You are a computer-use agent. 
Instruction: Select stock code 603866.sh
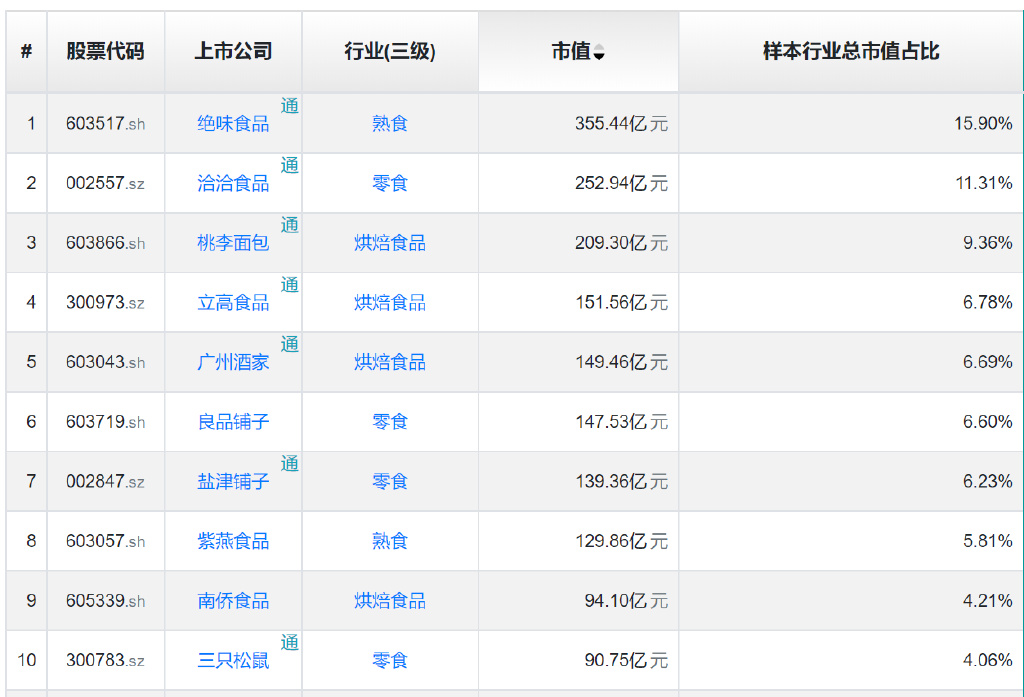105,243
